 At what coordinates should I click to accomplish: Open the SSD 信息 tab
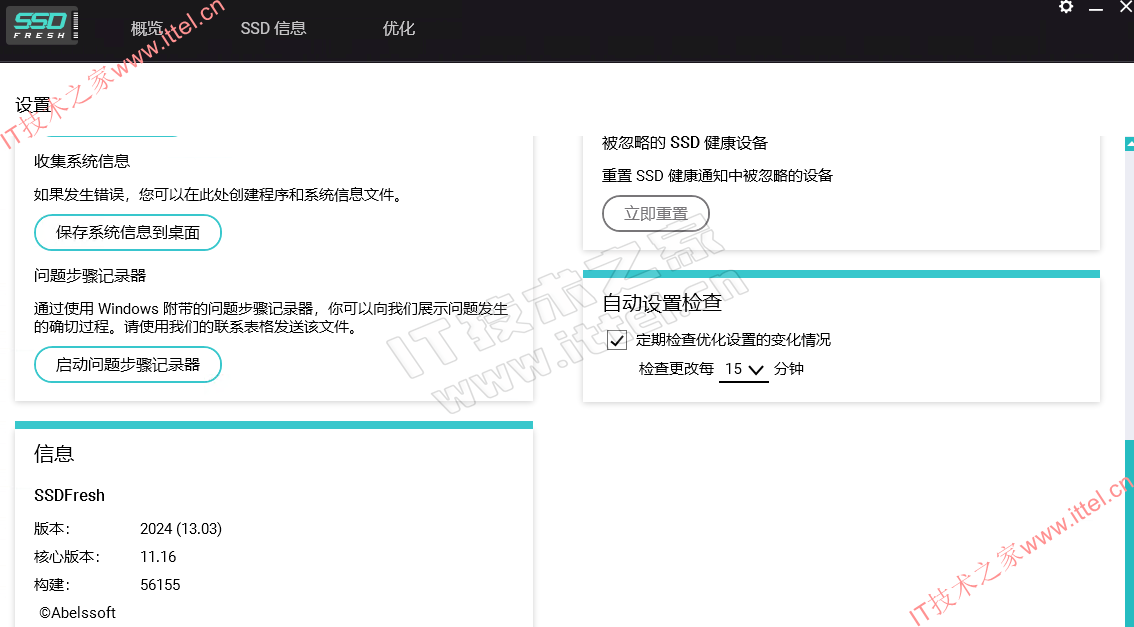coord(273,28)
